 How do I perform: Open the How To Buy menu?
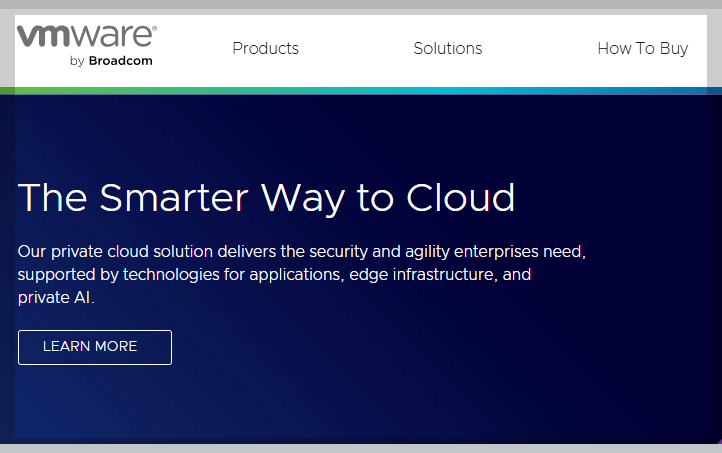pyautogui.click(x=642, y=48)
